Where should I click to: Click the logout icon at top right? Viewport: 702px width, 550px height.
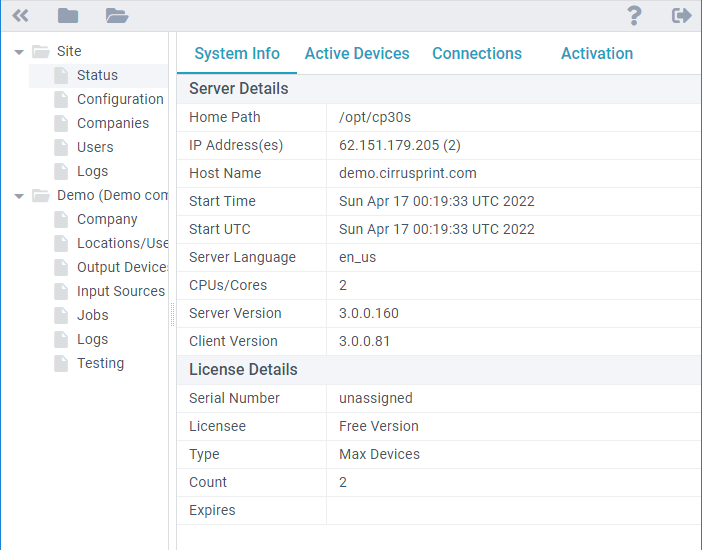click(682, 15)
